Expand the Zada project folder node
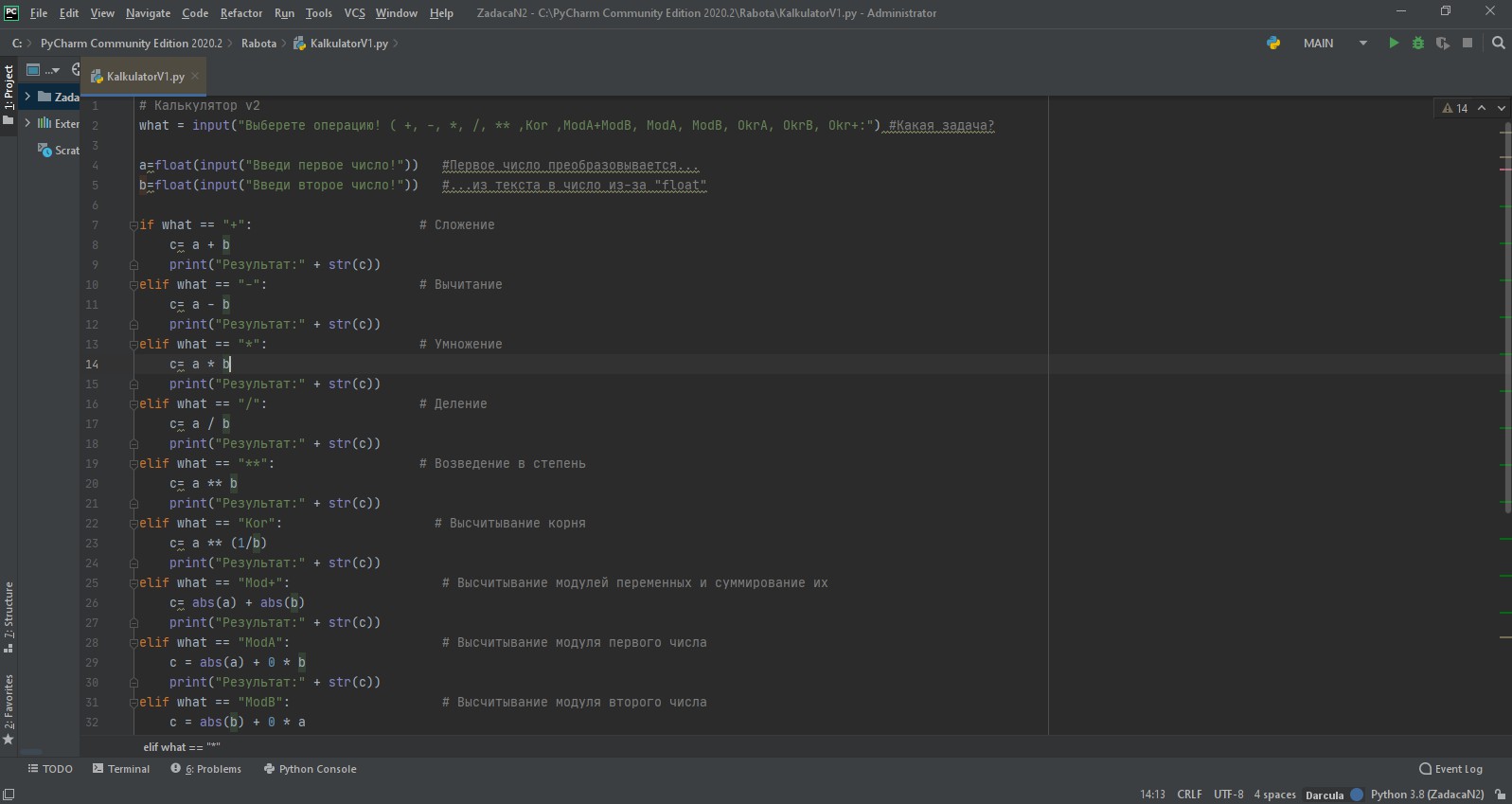The image size is (1512, 804). pyautogui.click(x=27, y=97)
